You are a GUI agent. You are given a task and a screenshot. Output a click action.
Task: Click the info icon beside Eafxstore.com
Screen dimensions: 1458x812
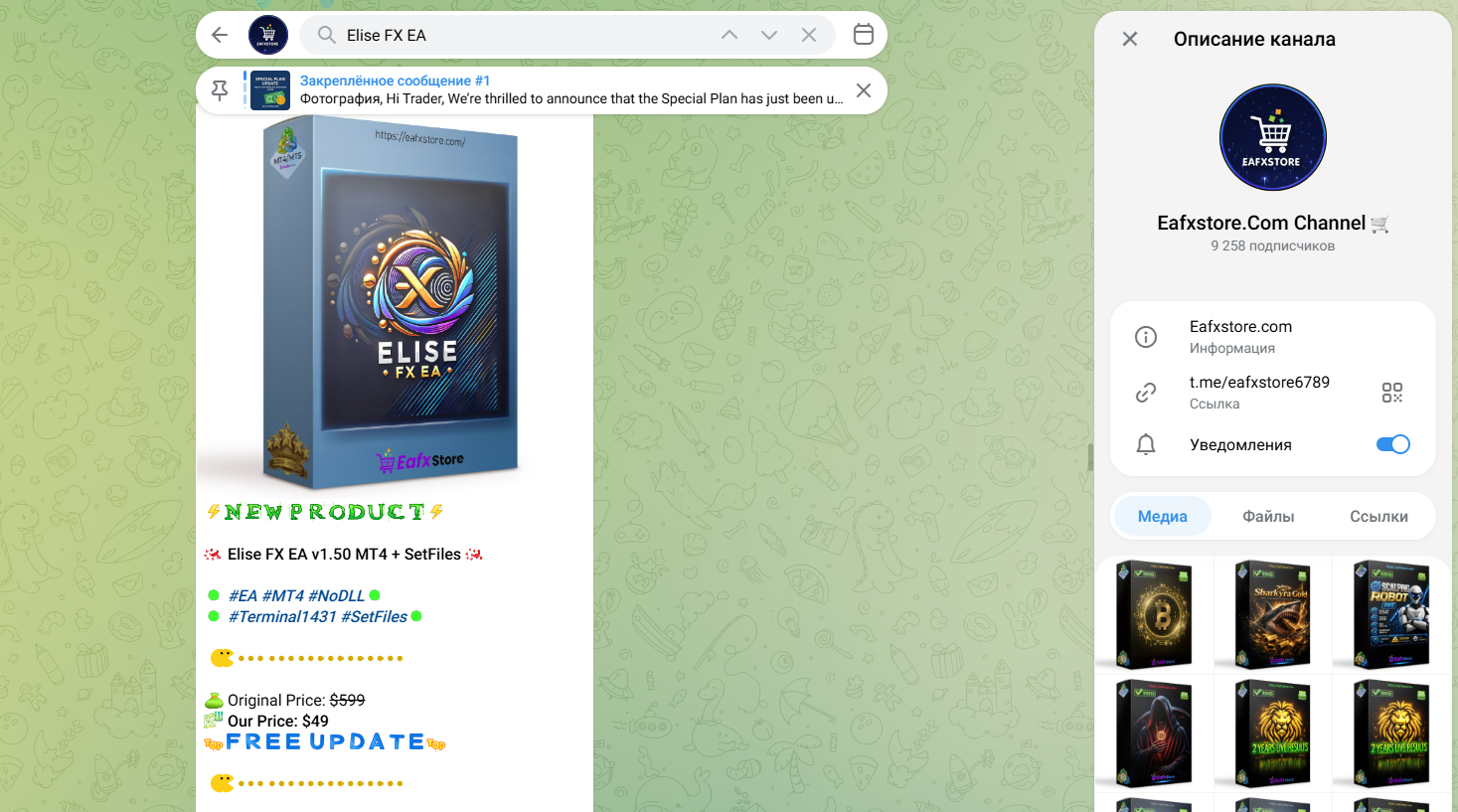[x=1146, y=337]
